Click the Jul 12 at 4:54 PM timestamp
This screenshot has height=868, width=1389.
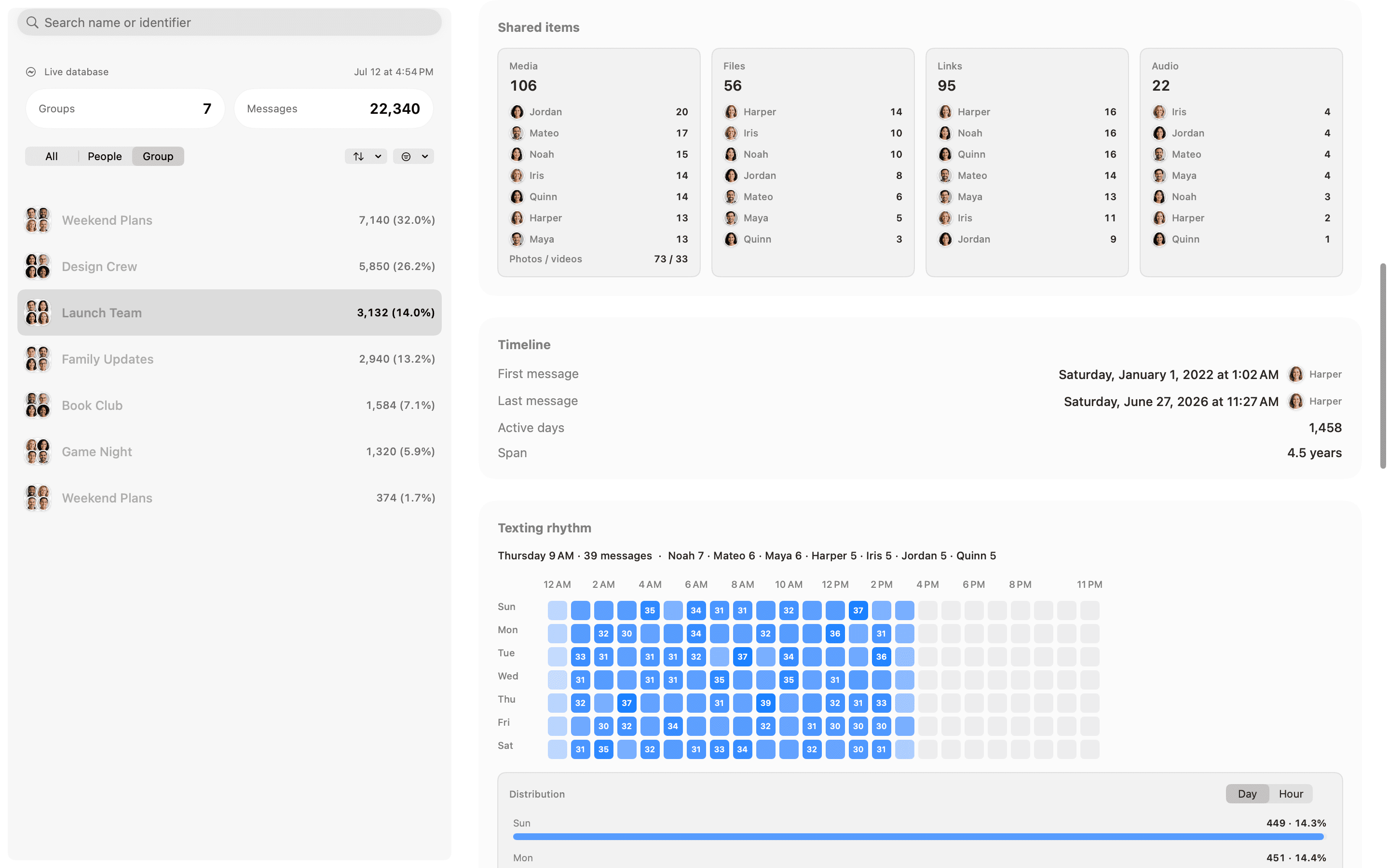(x=394, y=72)
